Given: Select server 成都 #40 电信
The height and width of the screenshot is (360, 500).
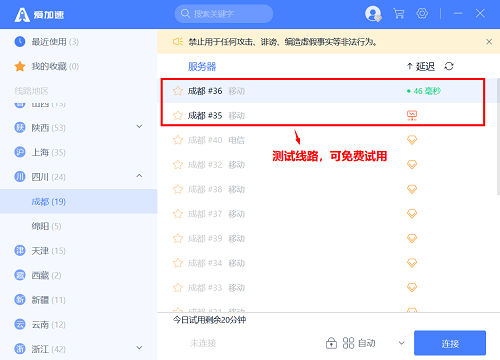Looking at the screenshot, I should [x=327, y=140].
